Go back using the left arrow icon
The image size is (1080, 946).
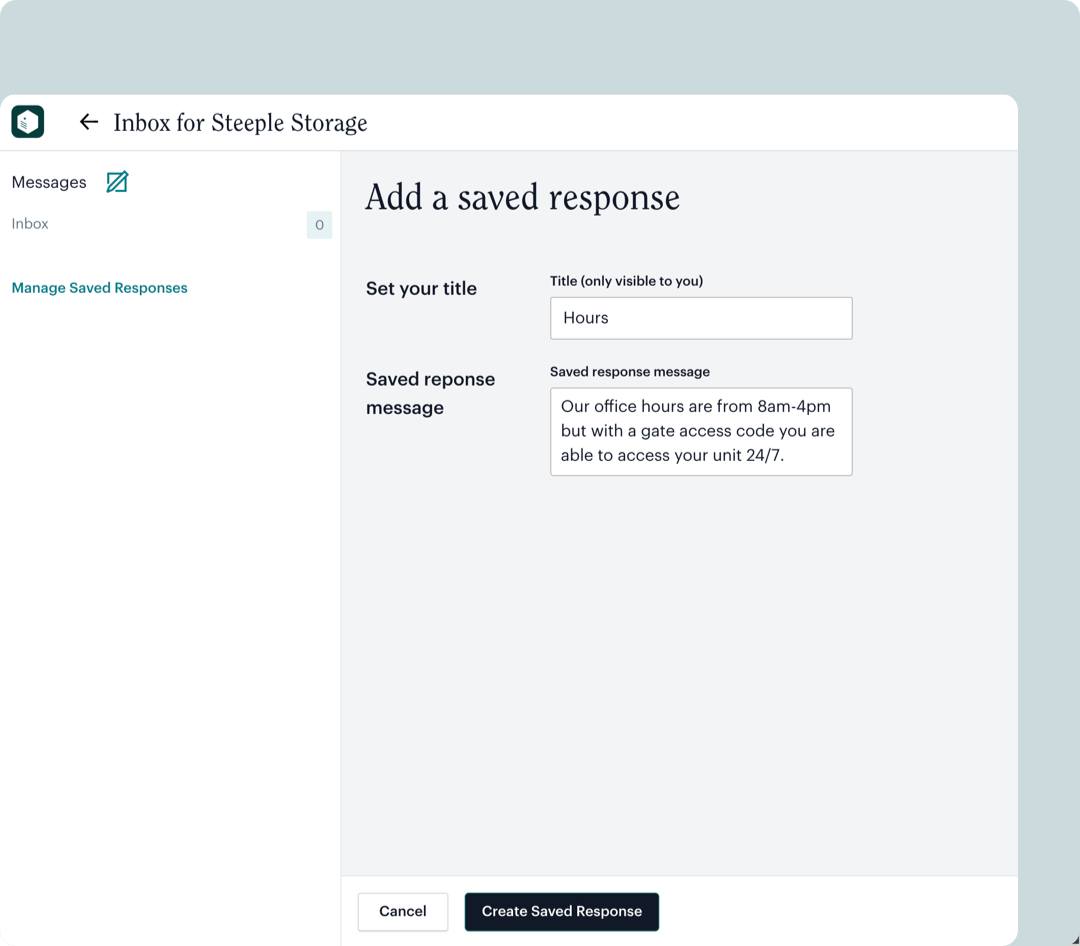[x=89, y=122]
